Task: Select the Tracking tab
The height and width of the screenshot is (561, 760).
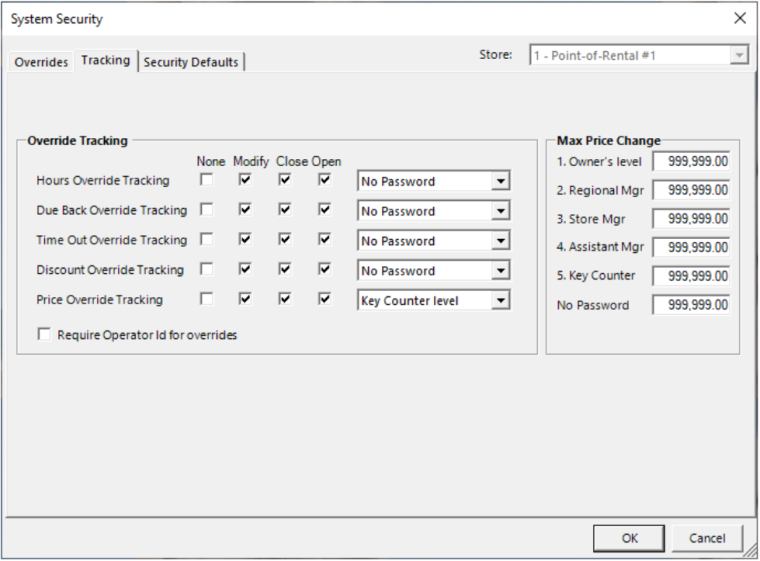Action: coord(106,61)
